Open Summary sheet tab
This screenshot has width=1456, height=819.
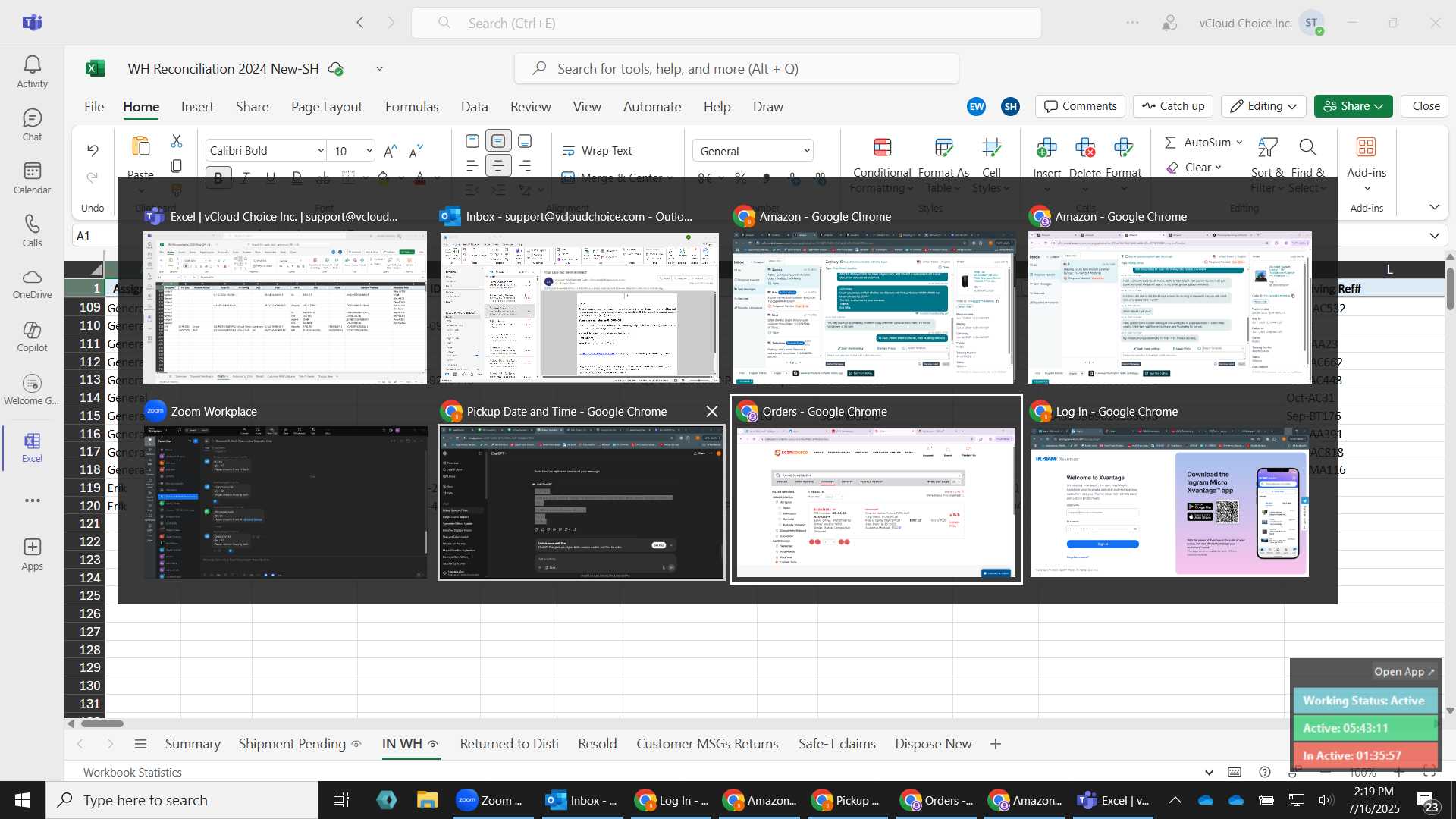tap(193, 744)
